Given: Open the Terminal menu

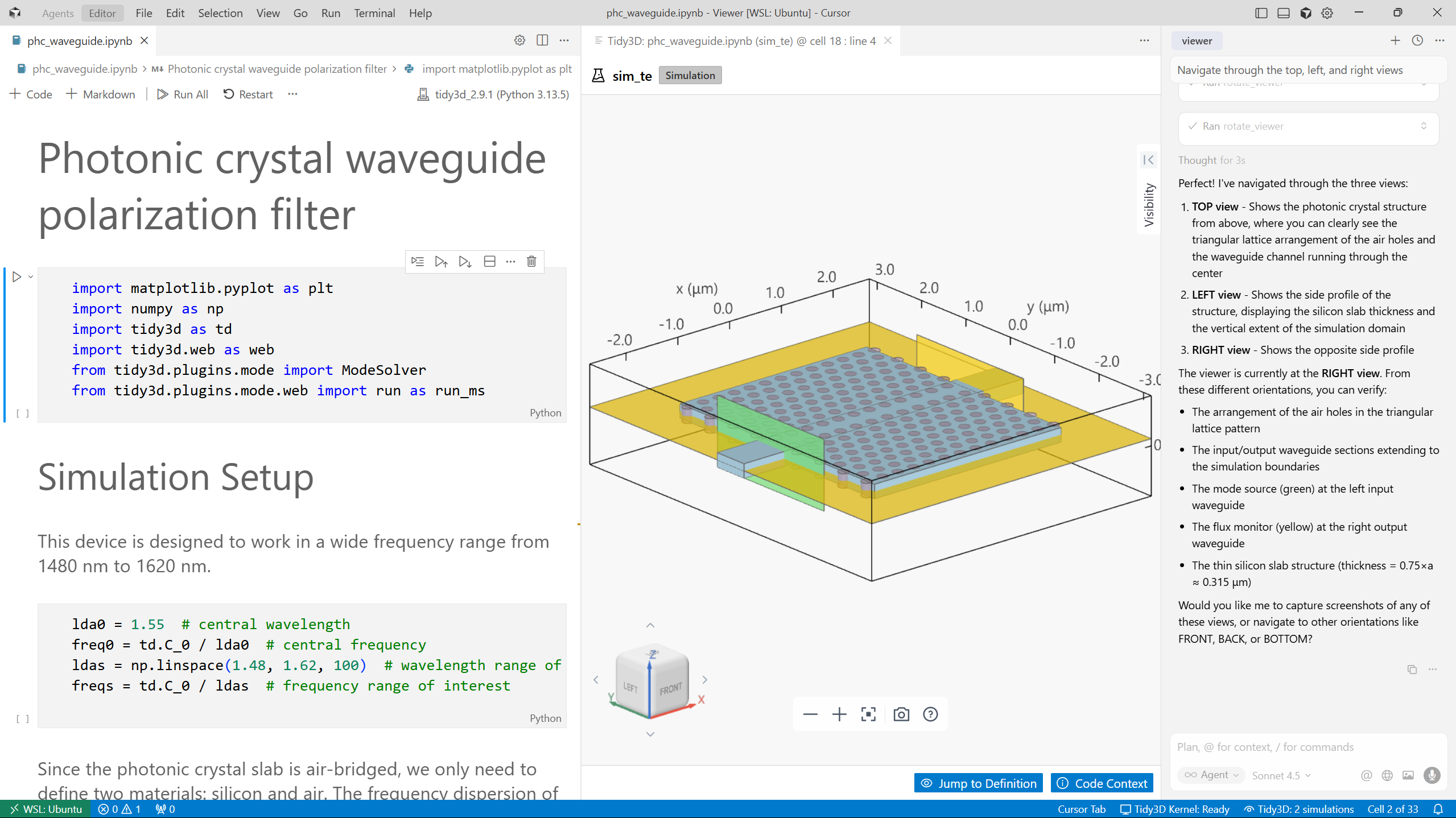Looking at the screenshot, I should coord(374,13).
